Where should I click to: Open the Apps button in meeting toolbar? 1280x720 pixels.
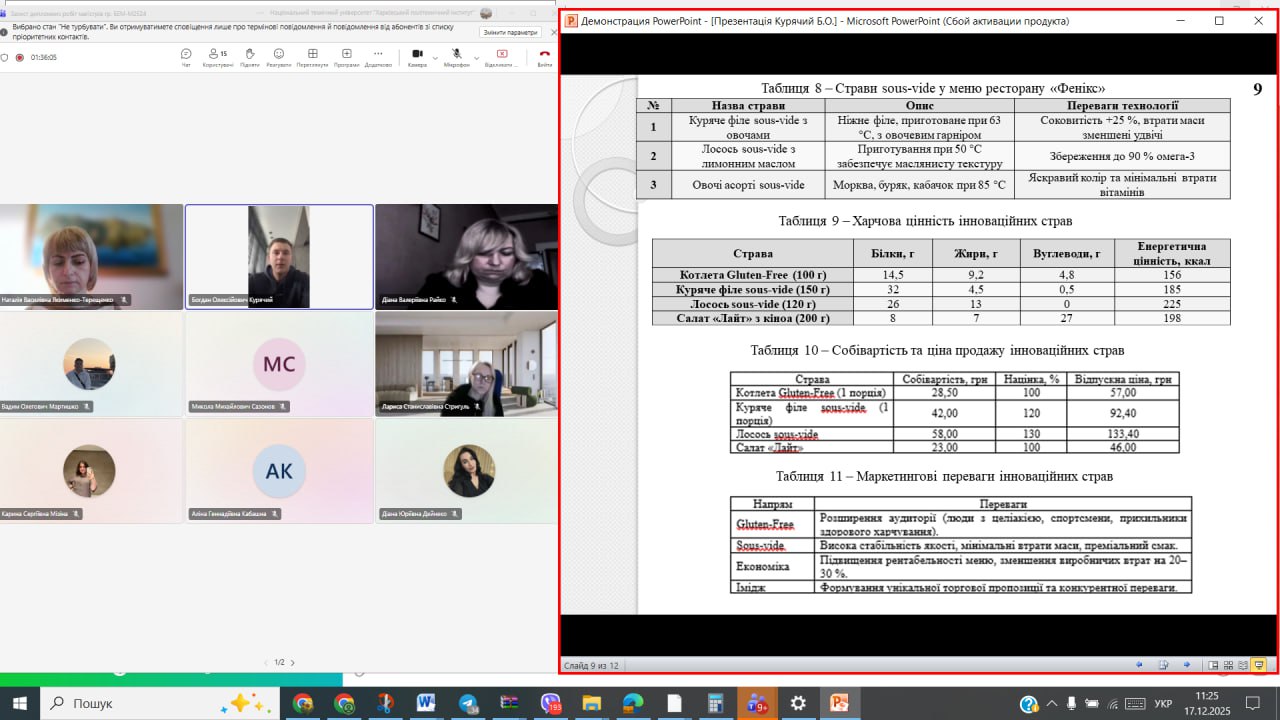pyautogui.click(x=346, y=56)
